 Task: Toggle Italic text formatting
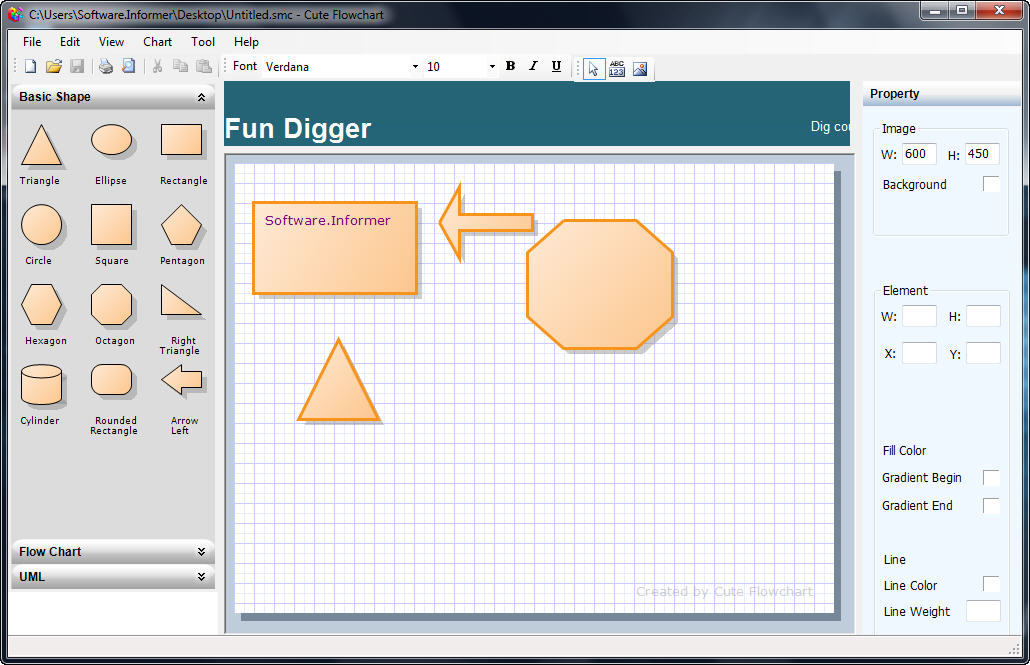[x=533, y=66]
